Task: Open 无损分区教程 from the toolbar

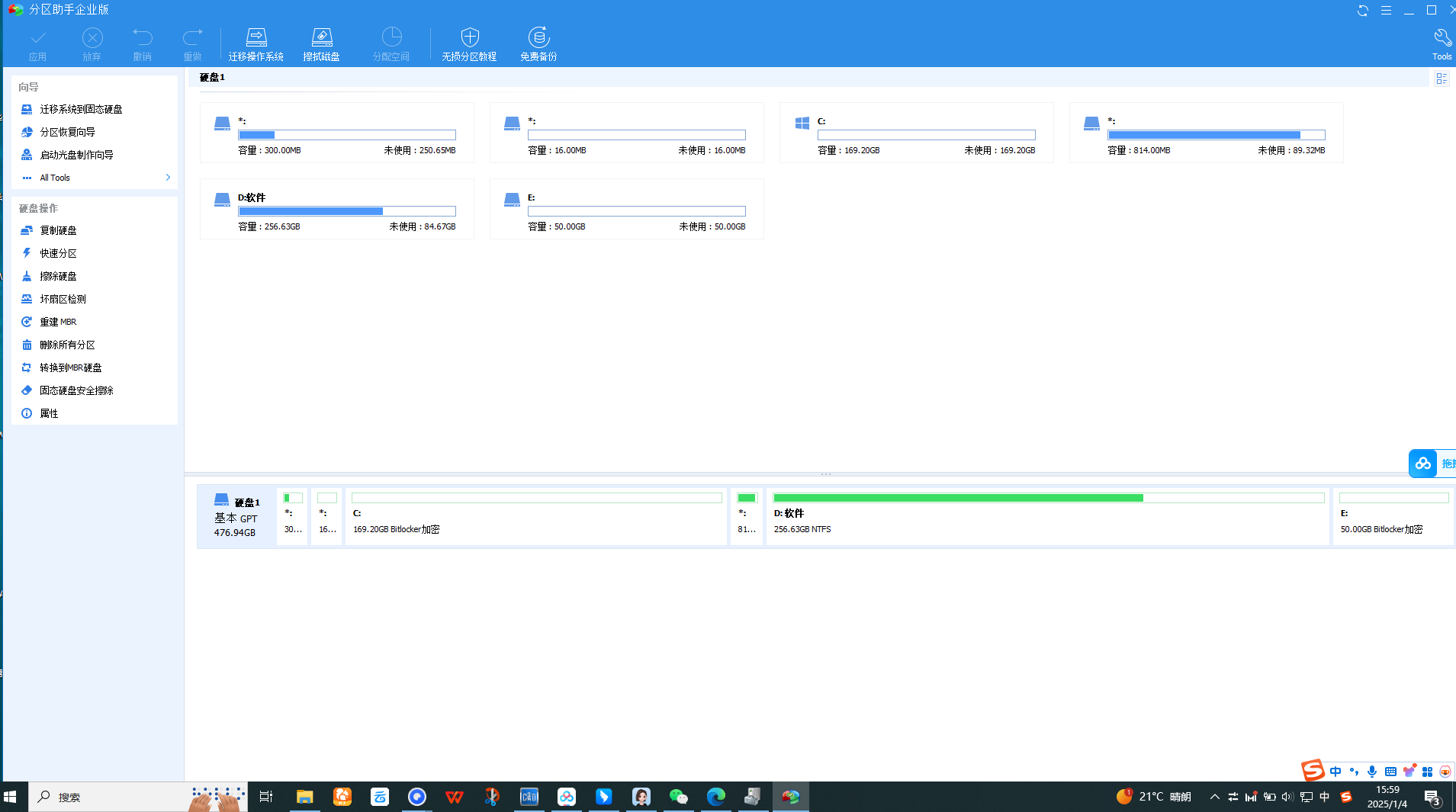Action: [469, 44]
